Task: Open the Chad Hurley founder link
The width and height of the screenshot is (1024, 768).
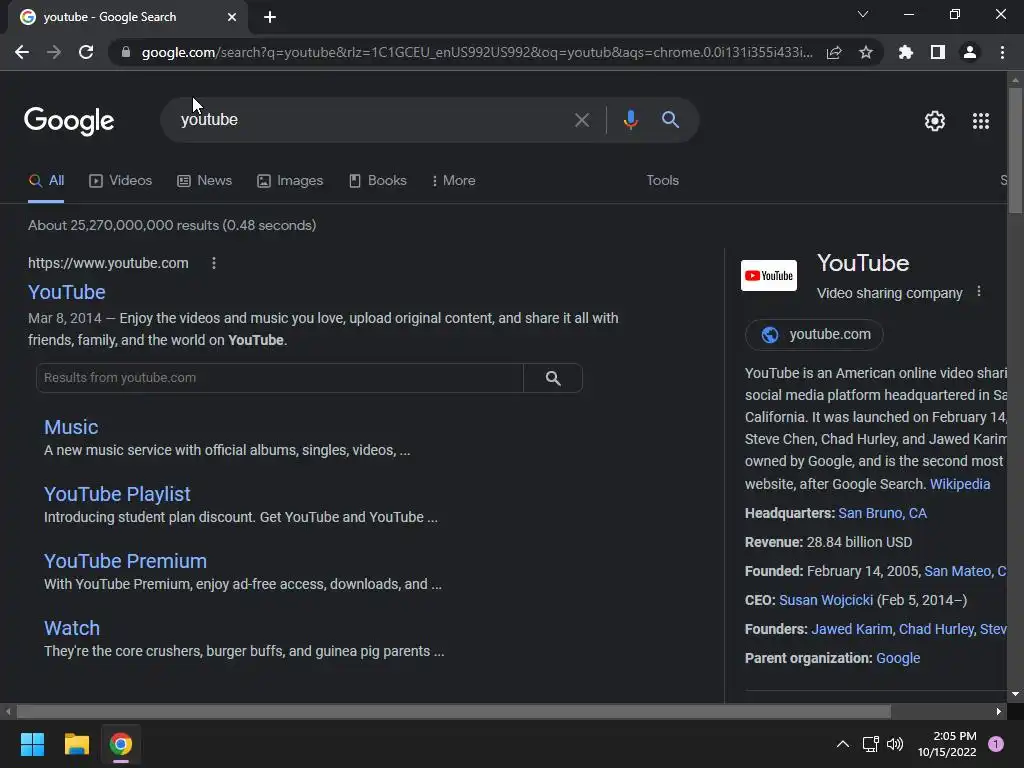Action: (936, 629)
